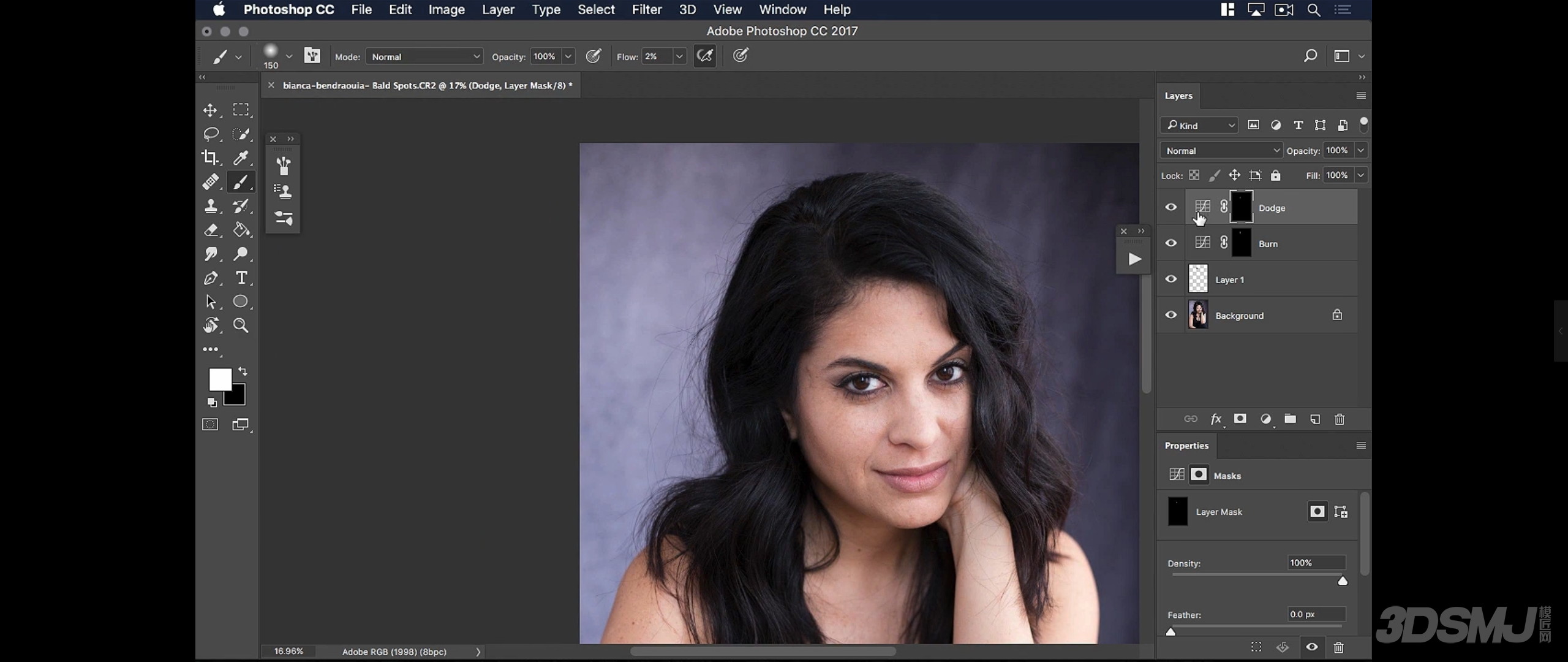The image size is (1568, 662).
Task: Select the Crop tool
Action: 210,158
